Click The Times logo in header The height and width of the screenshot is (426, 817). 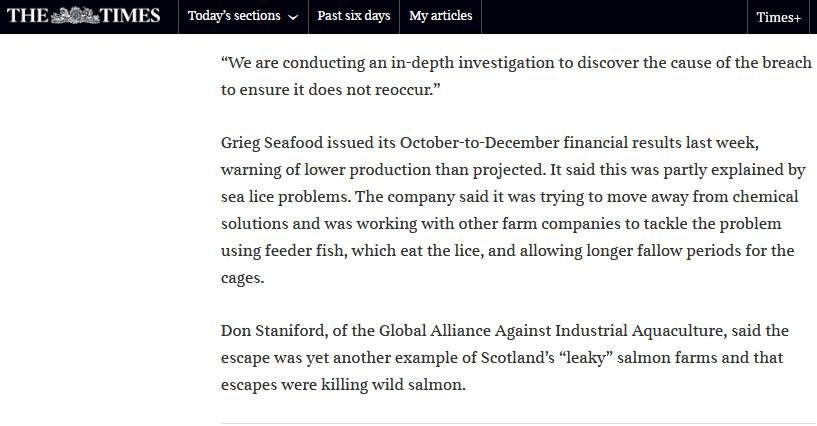pos(83,16)
